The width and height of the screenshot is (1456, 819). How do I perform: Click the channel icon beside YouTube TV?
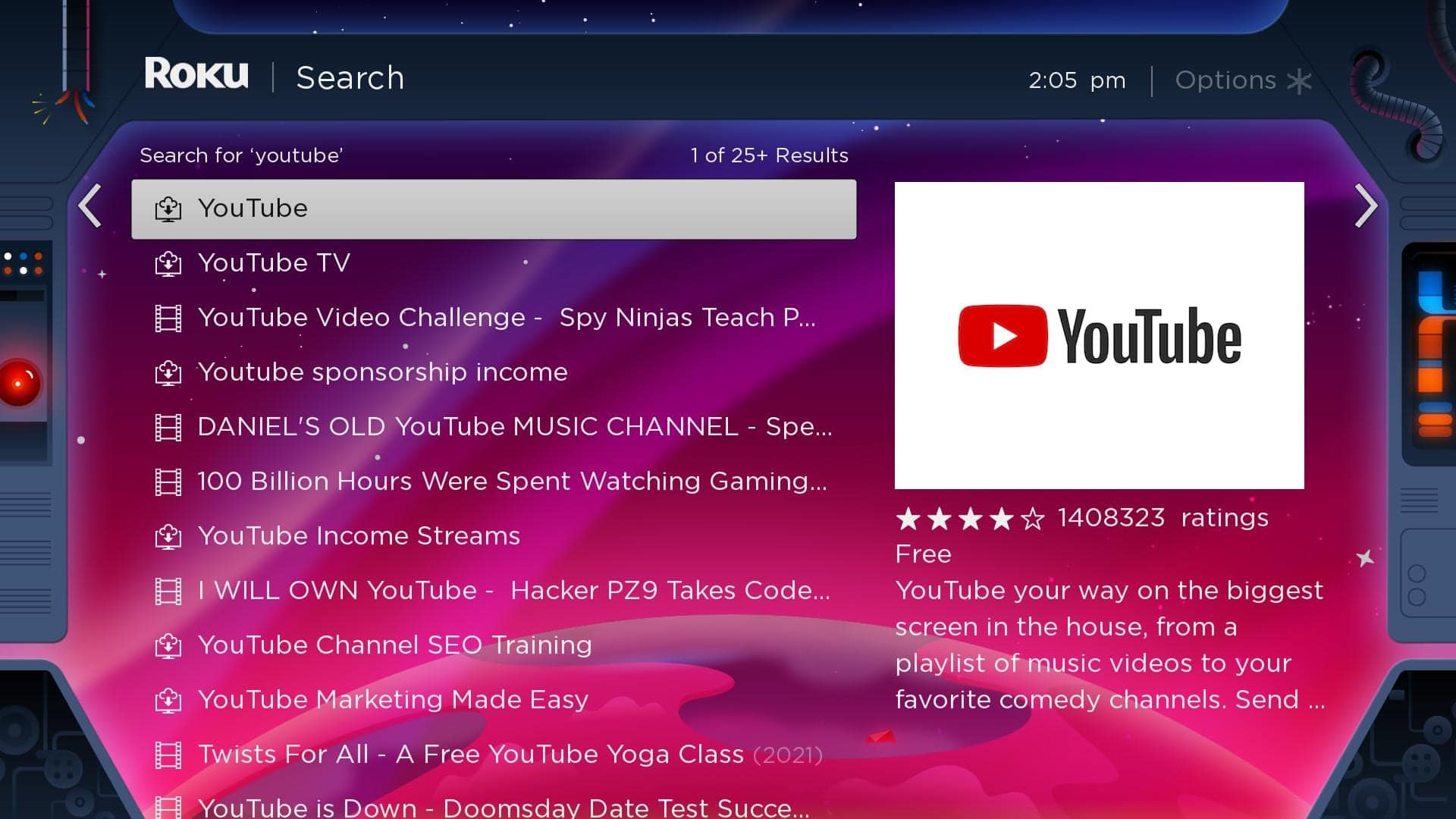pyautogui.click(x=168, y=264)
